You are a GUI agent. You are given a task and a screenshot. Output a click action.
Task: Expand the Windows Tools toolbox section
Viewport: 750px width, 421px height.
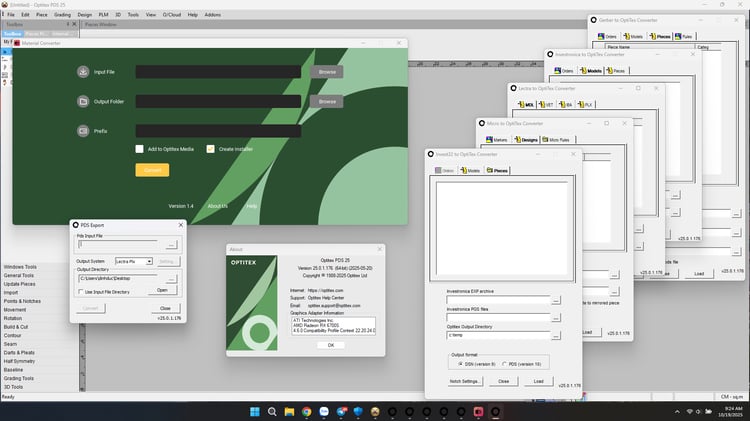pos(20,267)
